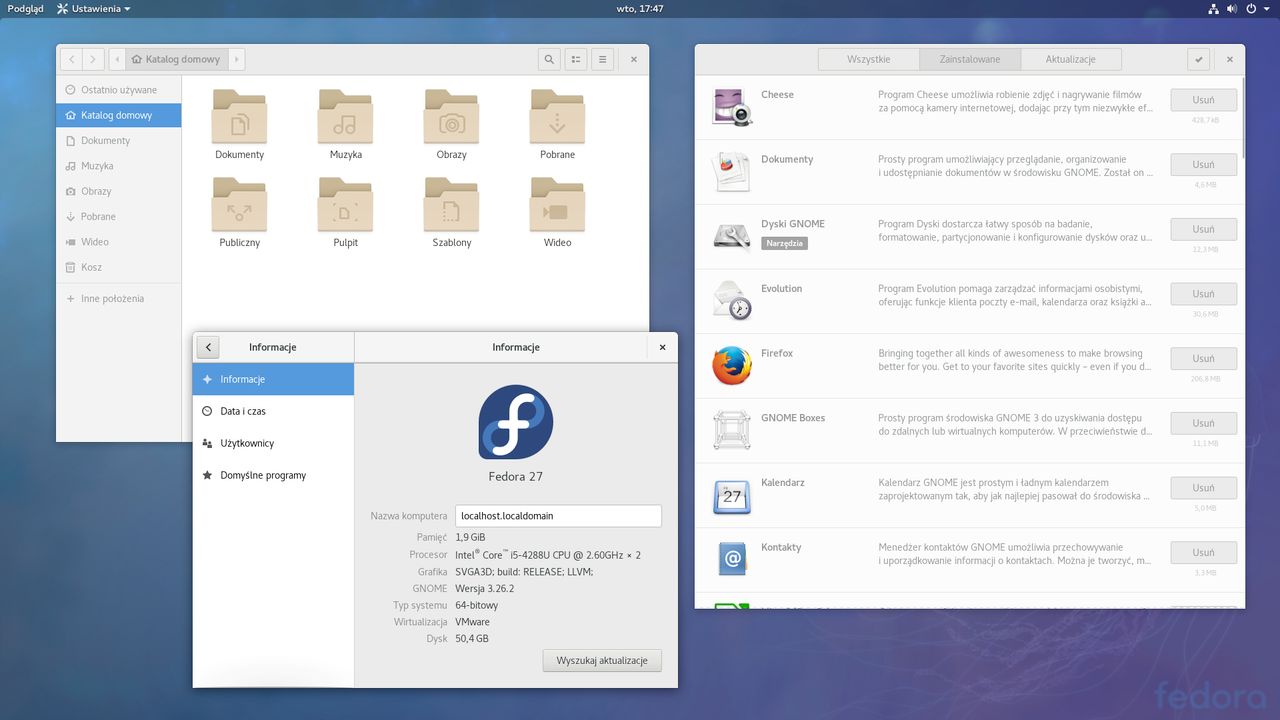This screenshot has width=1280, height=720.
Task: Switch to the Wszystkie tab
Action: pyautogui.click(x=868, y=60)
